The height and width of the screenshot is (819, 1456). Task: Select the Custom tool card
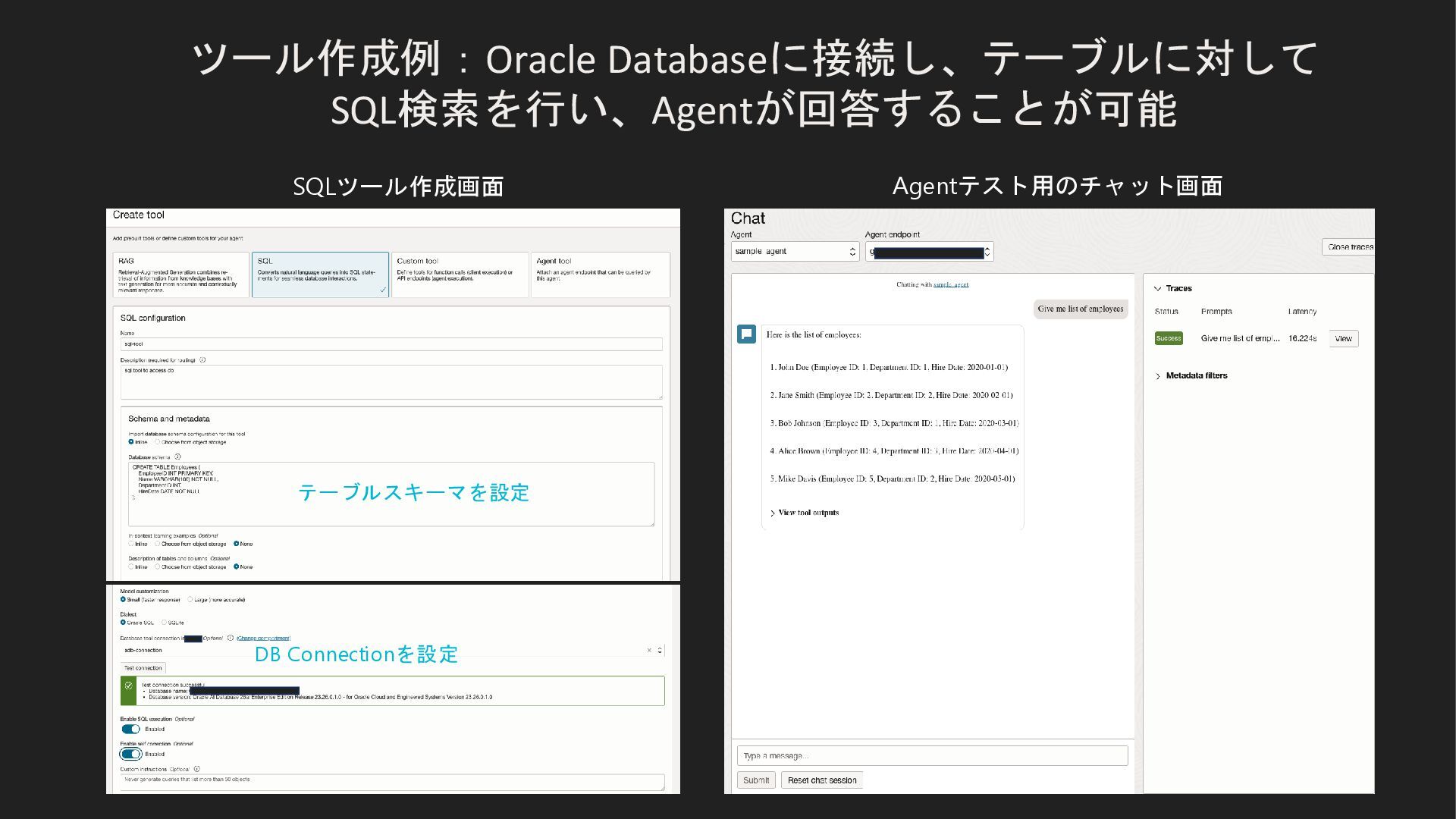click(x=460, y=274)
